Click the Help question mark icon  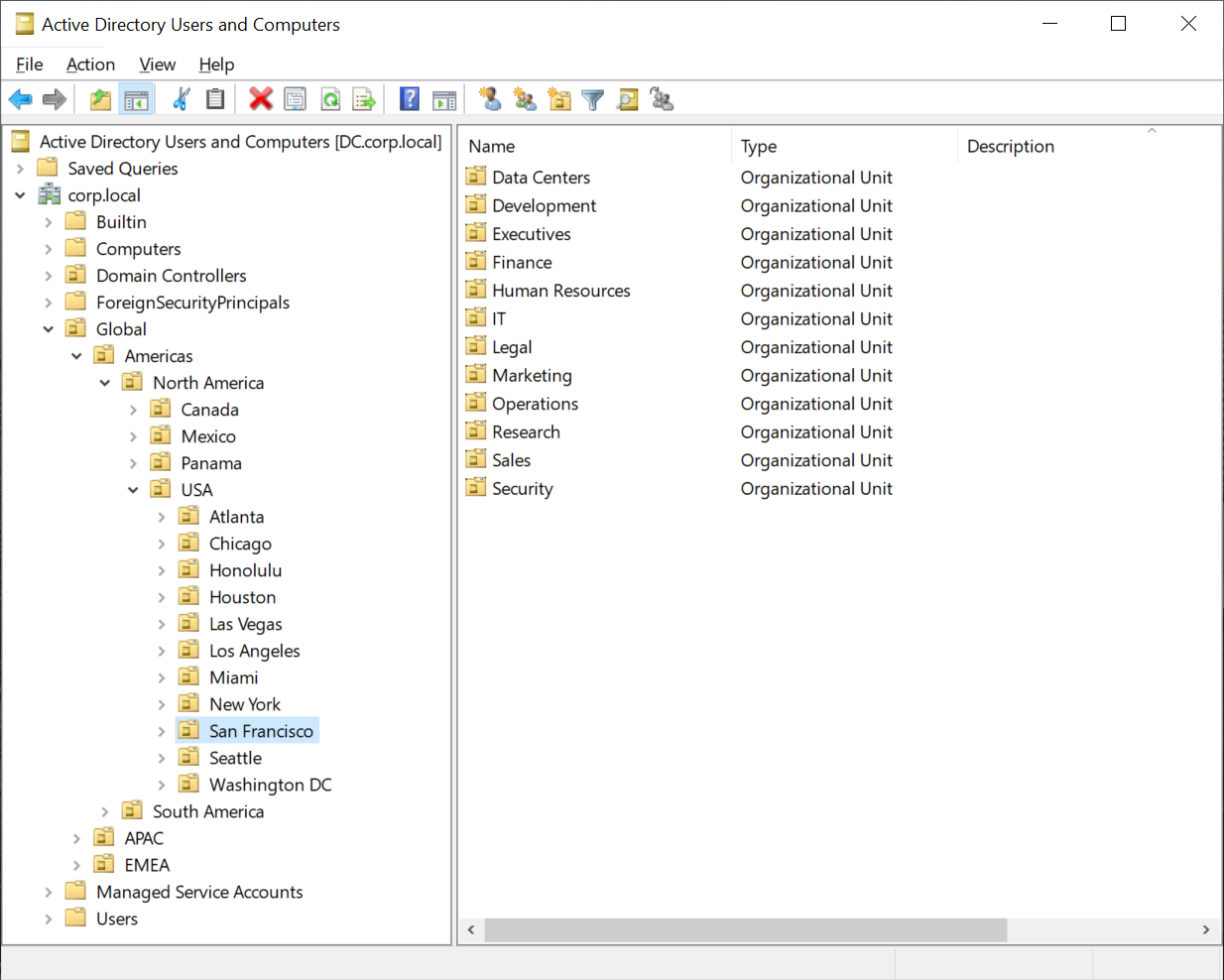pyautogui.click(x=409, y=99)
